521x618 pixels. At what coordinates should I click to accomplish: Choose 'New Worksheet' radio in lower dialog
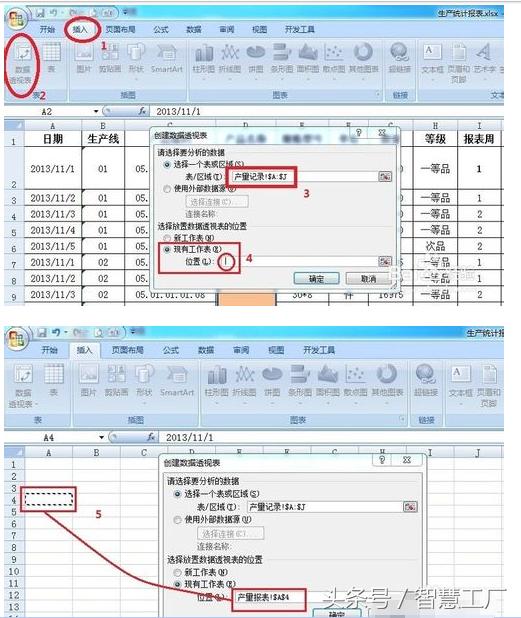coord(177,572)
